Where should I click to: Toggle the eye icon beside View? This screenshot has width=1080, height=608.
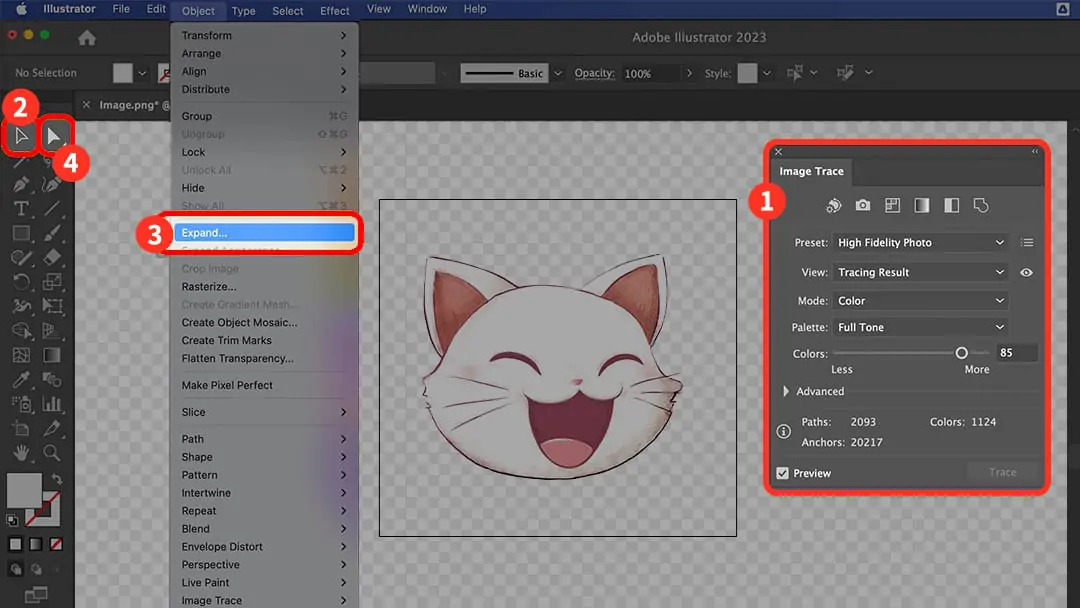[1026, 273]
